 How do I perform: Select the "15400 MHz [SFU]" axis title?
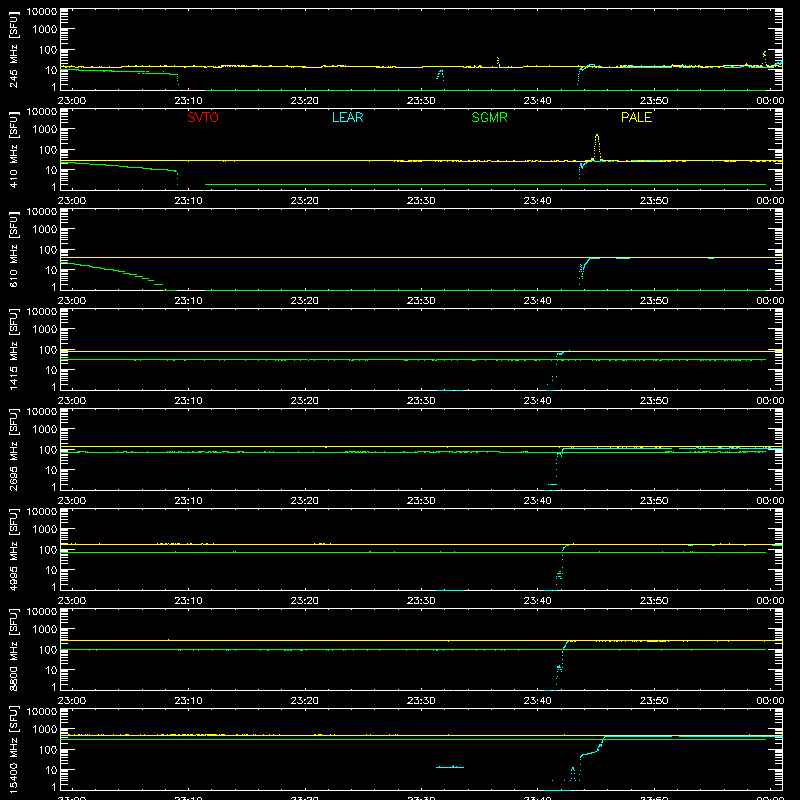tap(14, 749)
